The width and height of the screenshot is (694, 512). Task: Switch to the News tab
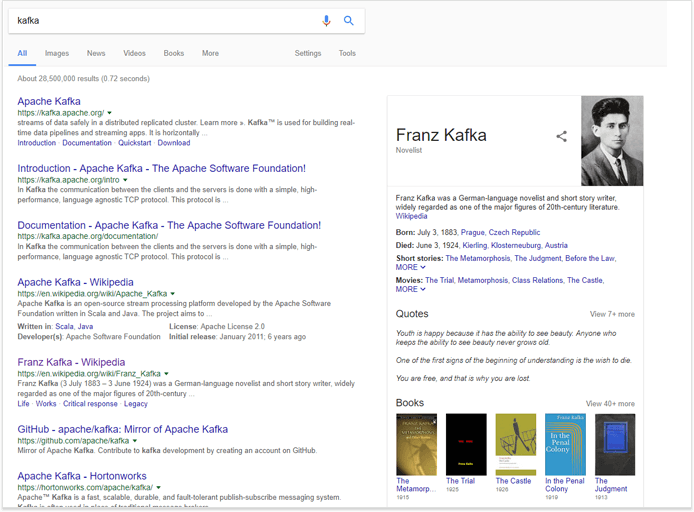[x=96, y=53]
